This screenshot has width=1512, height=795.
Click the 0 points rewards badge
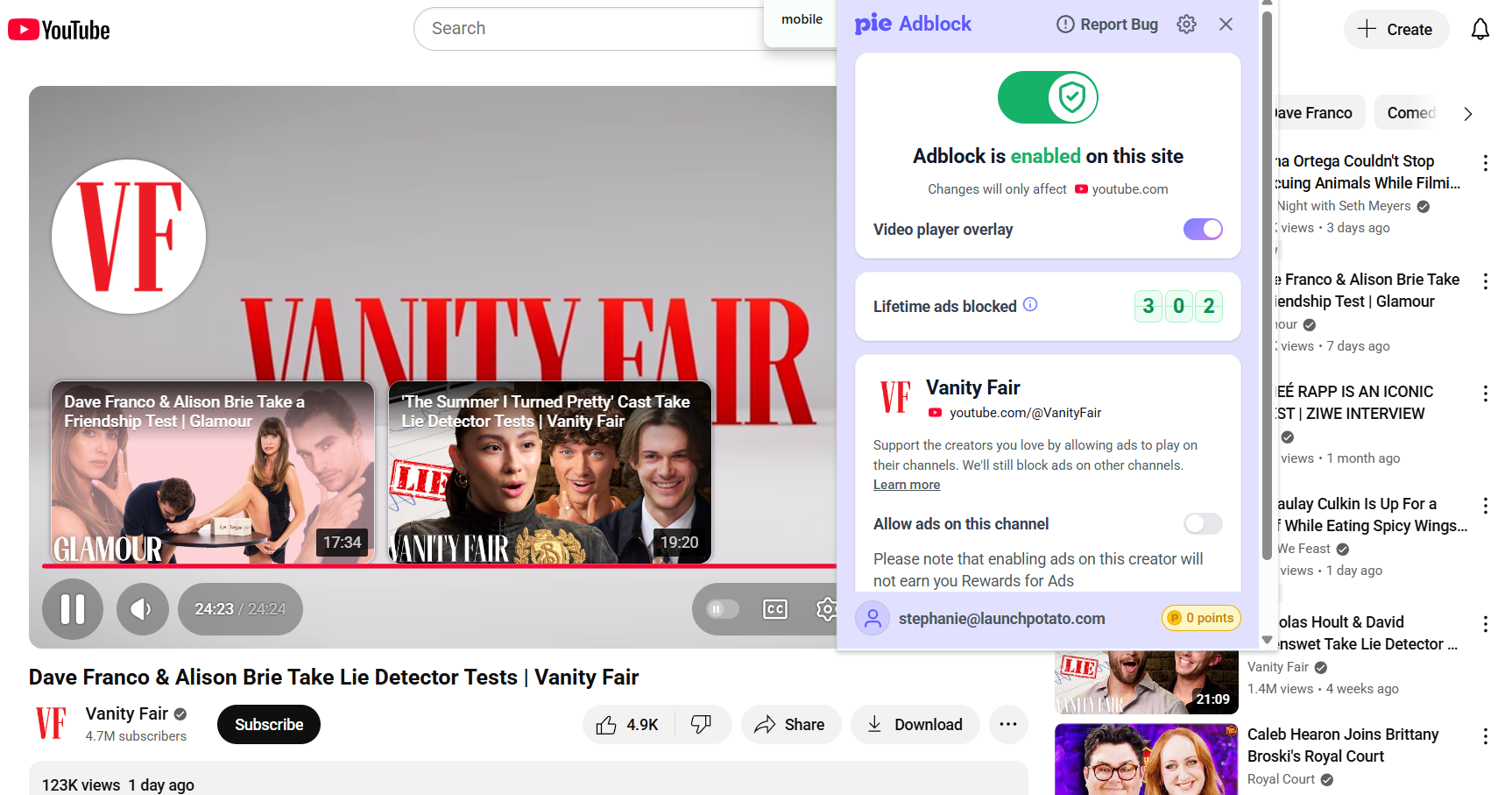click(x=1201, y=618)
